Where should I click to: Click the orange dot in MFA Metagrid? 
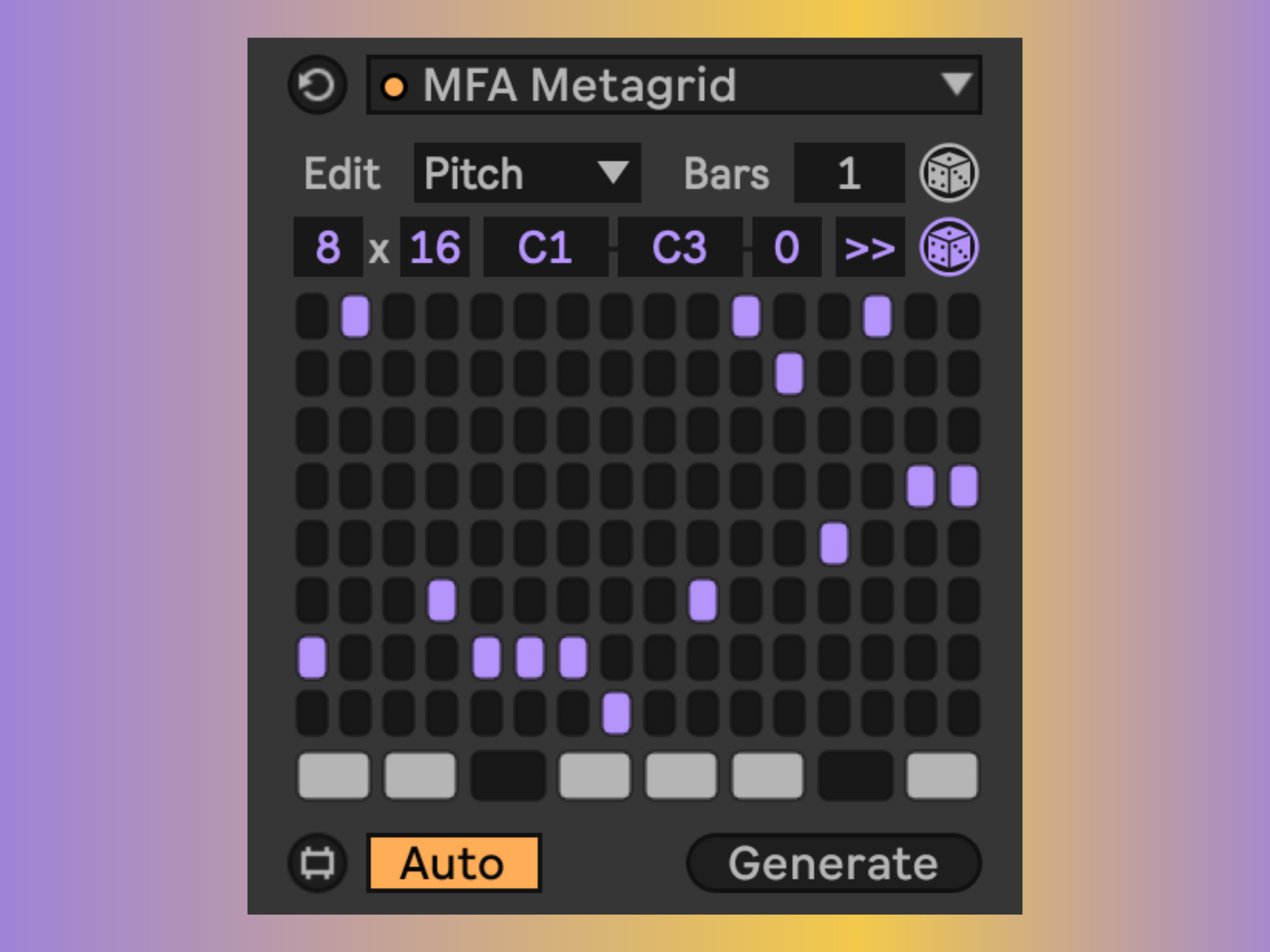(x=394, y=86)
